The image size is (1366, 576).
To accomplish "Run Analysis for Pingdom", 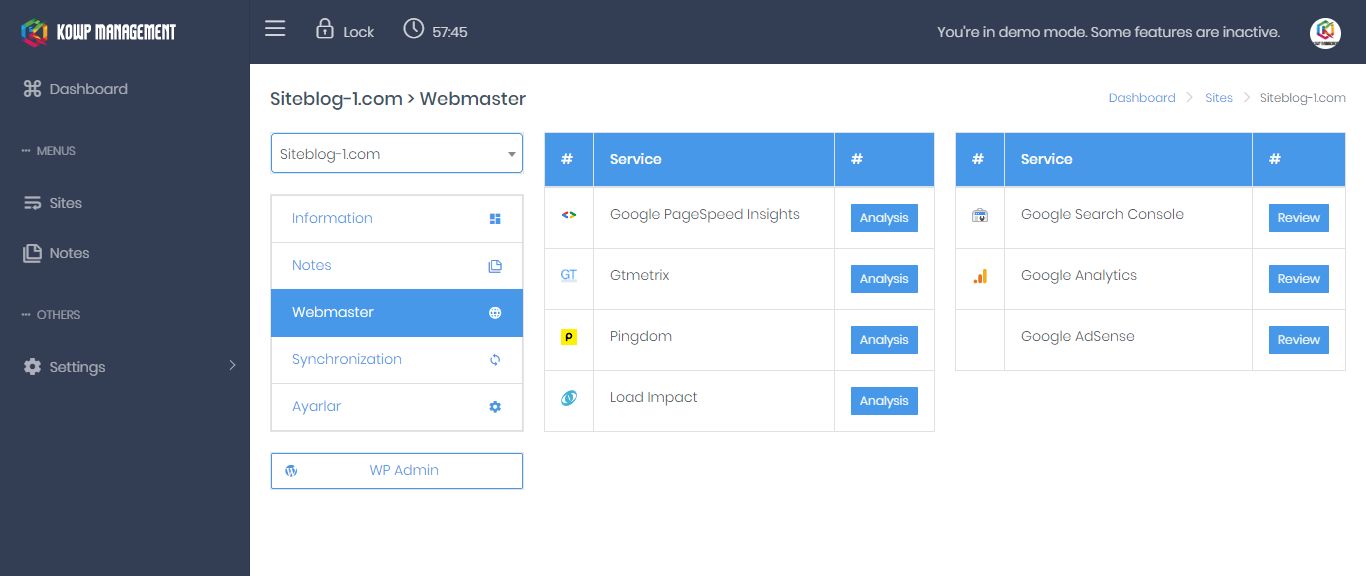I will click(884, 340).
